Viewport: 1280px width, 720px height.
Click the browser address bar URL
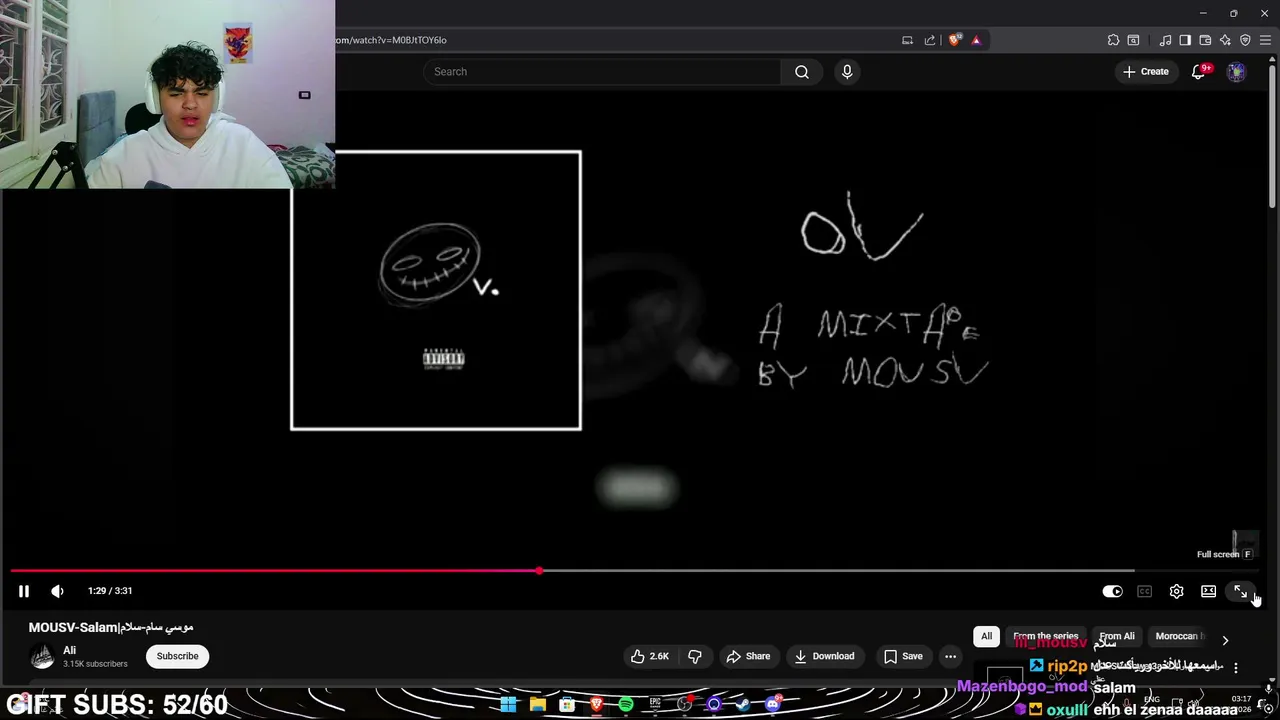pyautogui.click(x=390, y=40)
